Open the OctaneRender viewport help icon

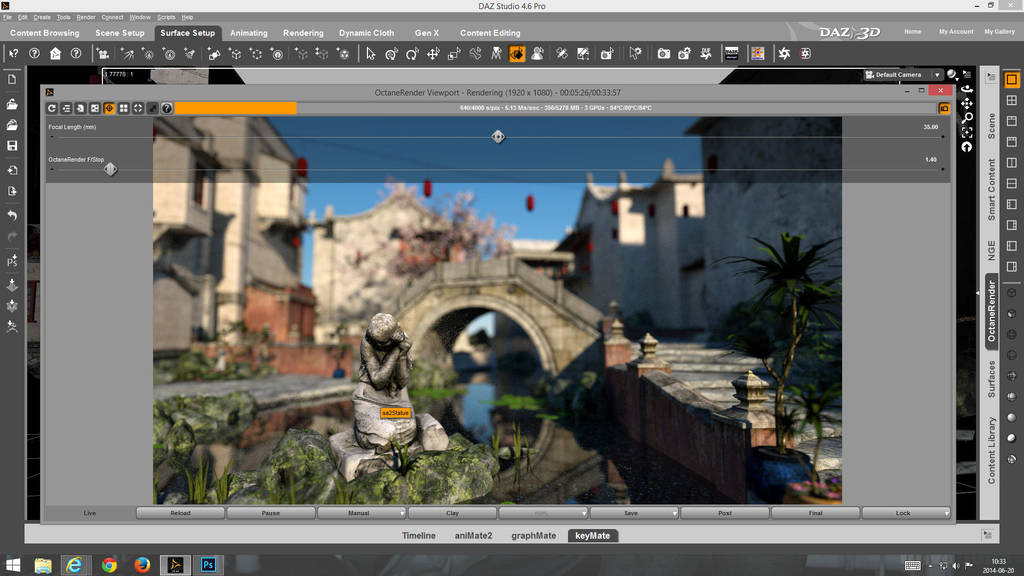166,108
